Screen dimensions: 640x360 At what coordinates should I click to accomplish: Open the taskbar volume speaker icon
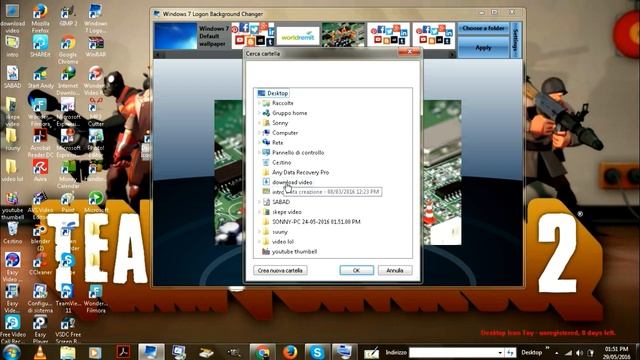[580, 353]
